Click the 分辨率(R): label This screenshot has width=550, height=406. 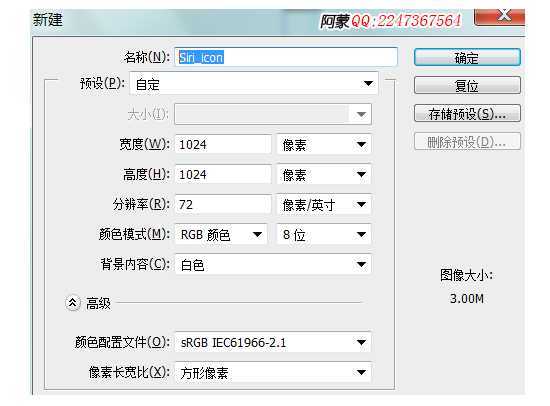click(x=141, y=204)
